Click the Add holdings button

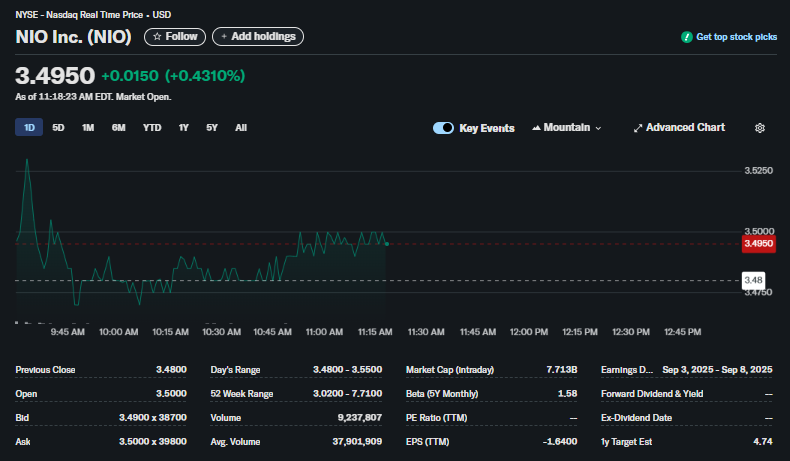tap(258, 37)
